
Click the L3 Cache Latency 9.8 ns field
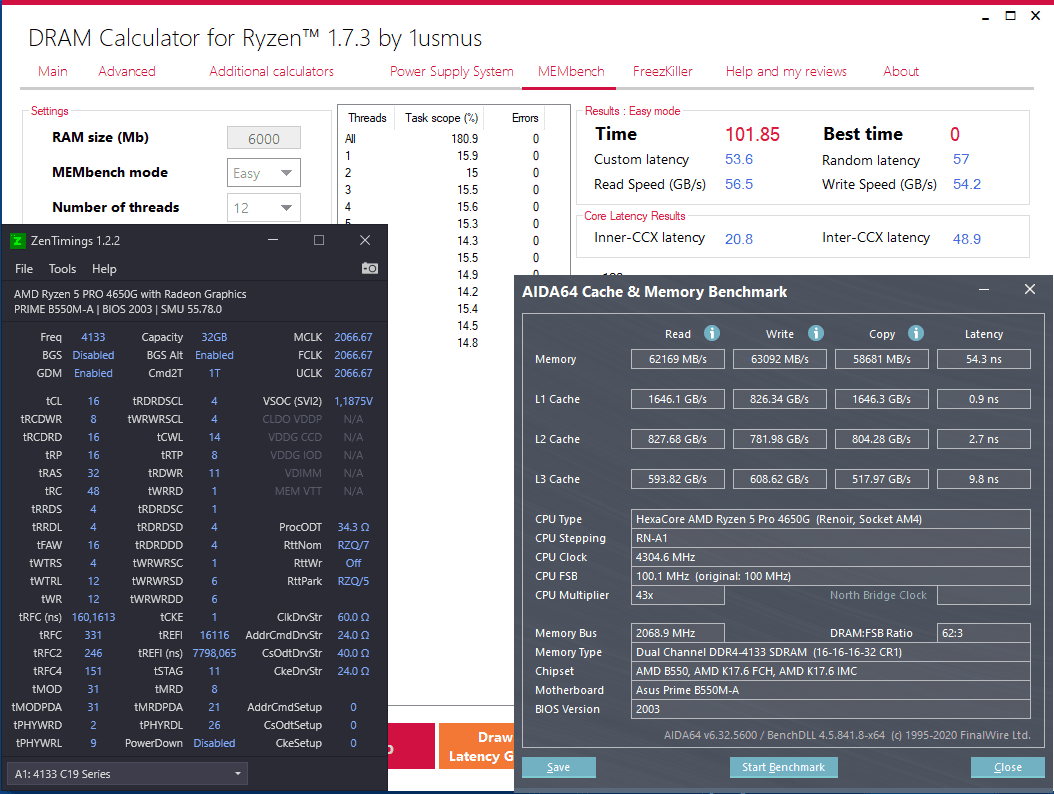point(983,479)
